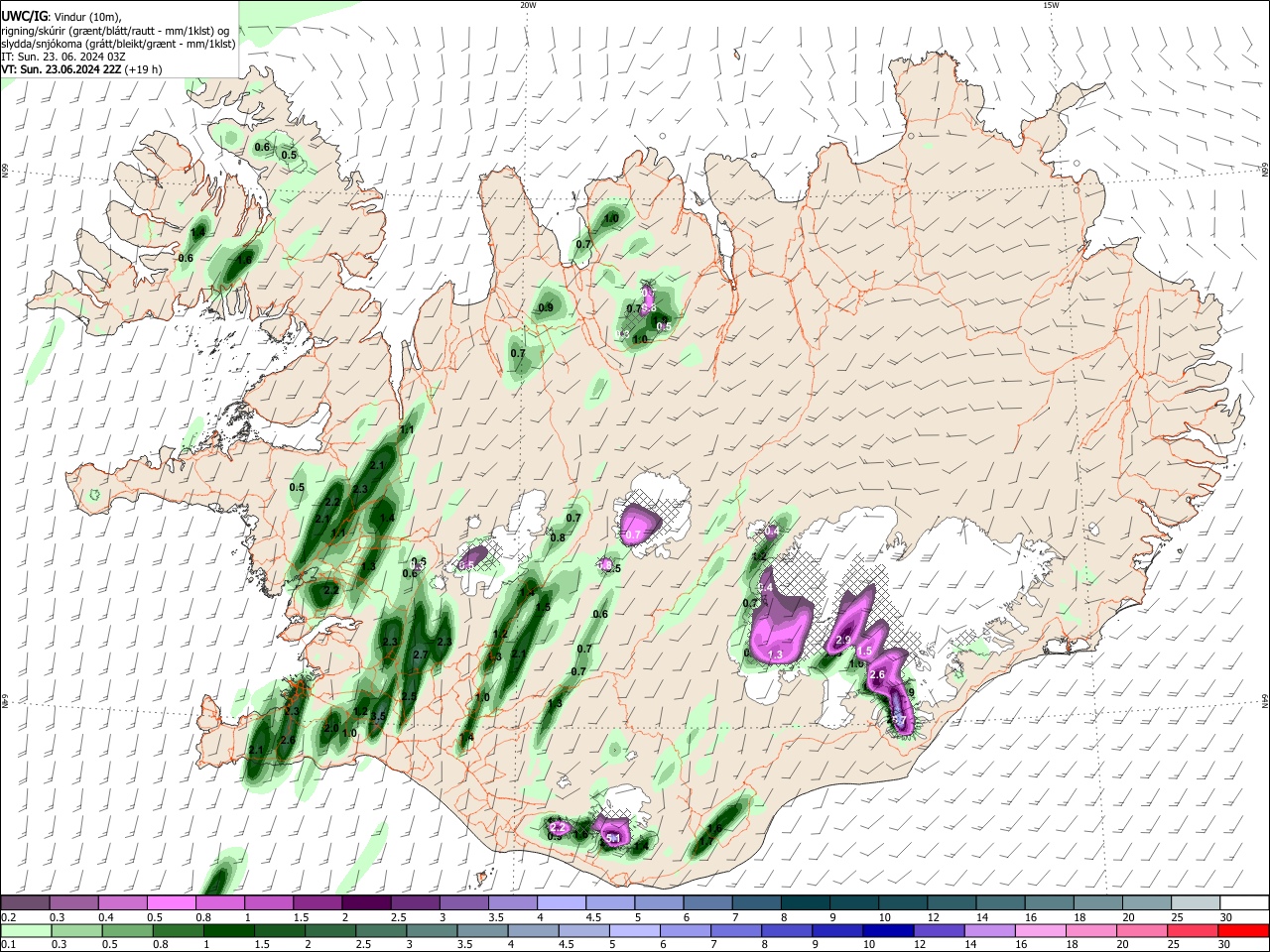Select the bright red bottom-row swatch above 30

[1244, 931]
